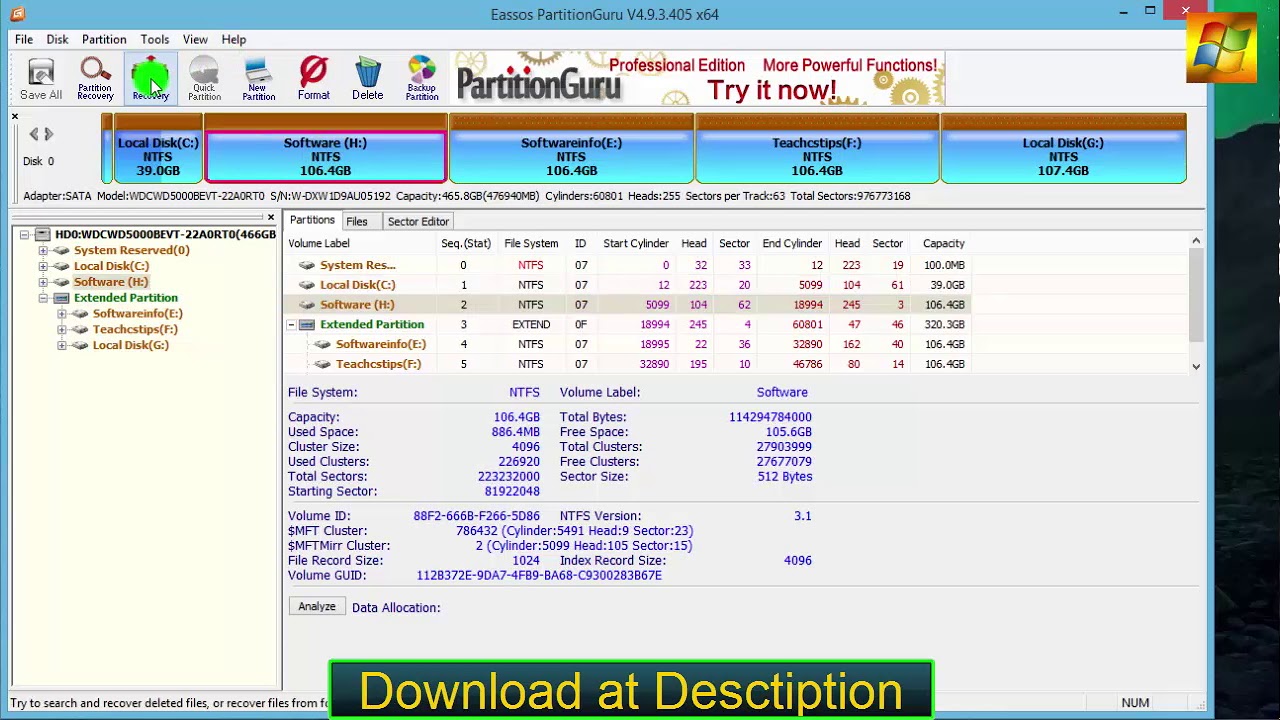The height and width of the screenshot is (720, 1280).
Task: Select Softwareinfo(E:) row in partition table
Action: (627, 344)
